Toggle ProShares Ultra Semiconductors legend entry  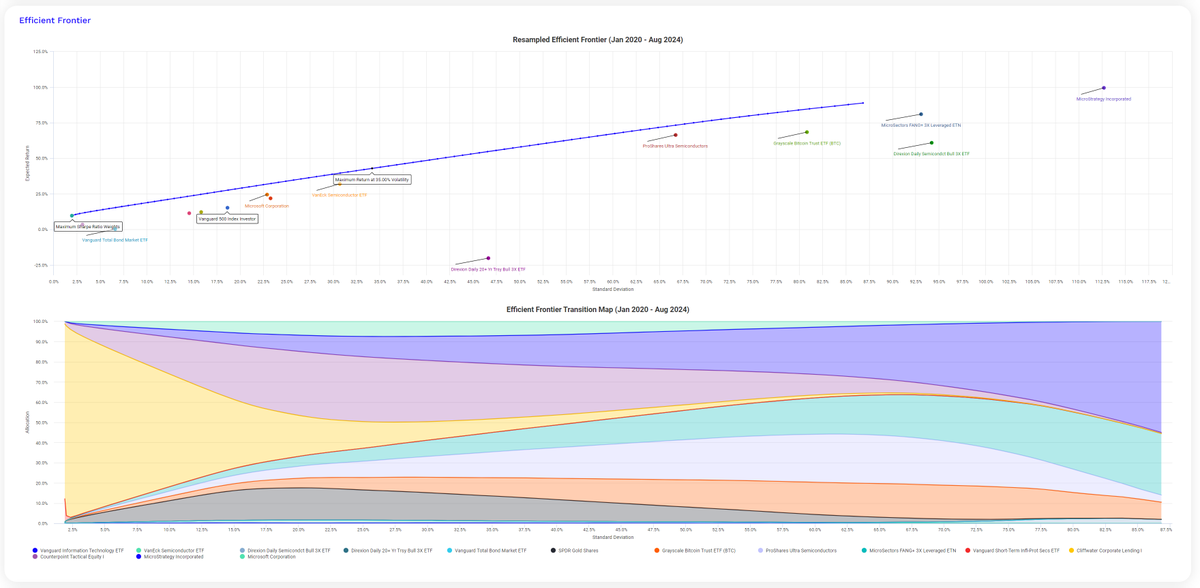pos(800,550)
